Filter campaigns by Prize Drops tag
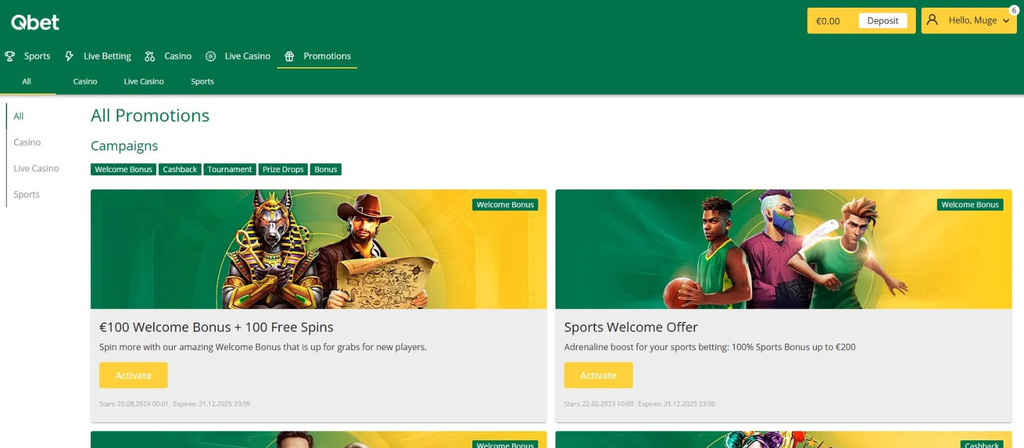 (x=283, y=169)
